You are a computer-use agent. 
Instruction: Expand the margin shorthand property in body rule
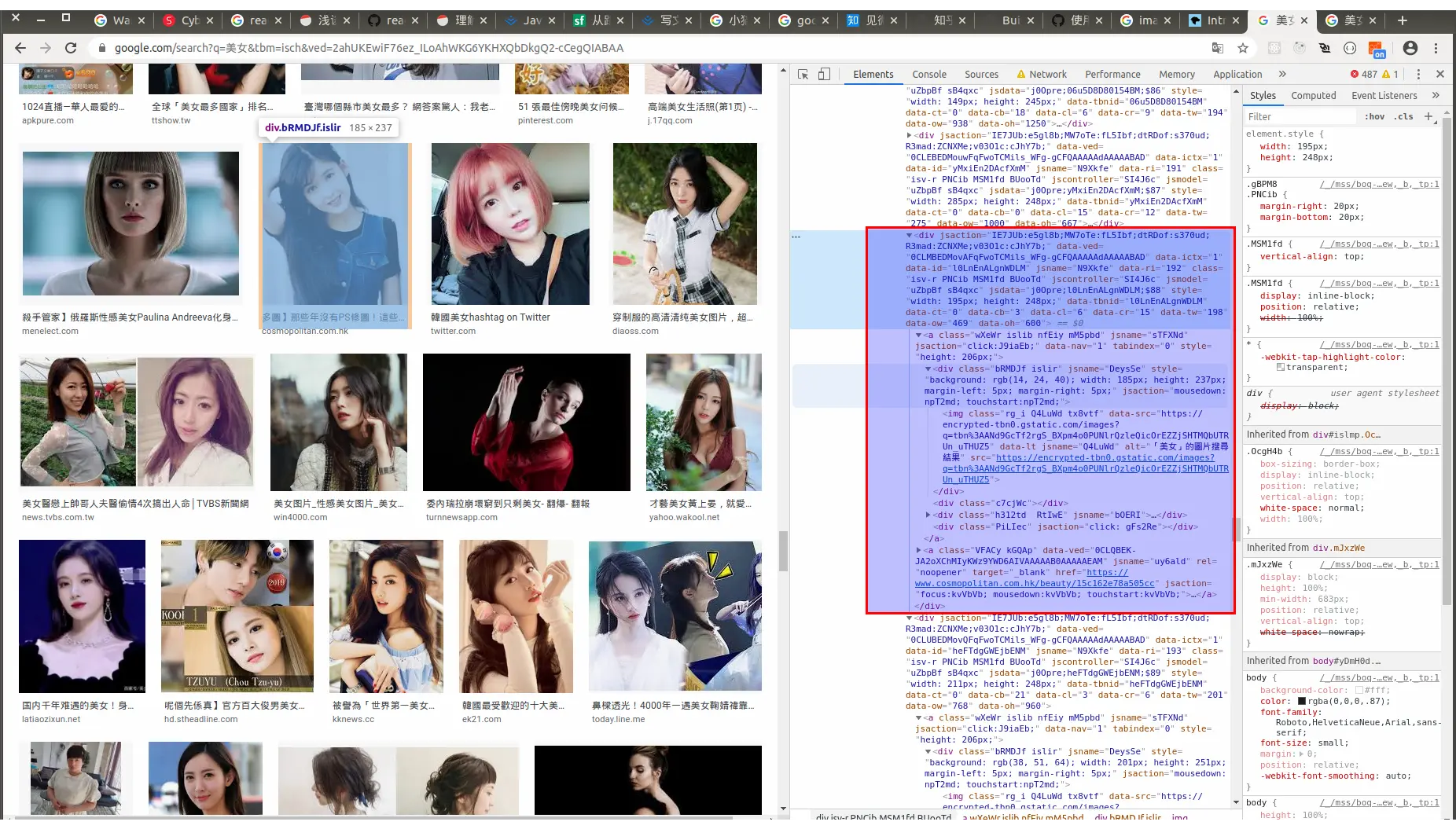coord(1302,754)
